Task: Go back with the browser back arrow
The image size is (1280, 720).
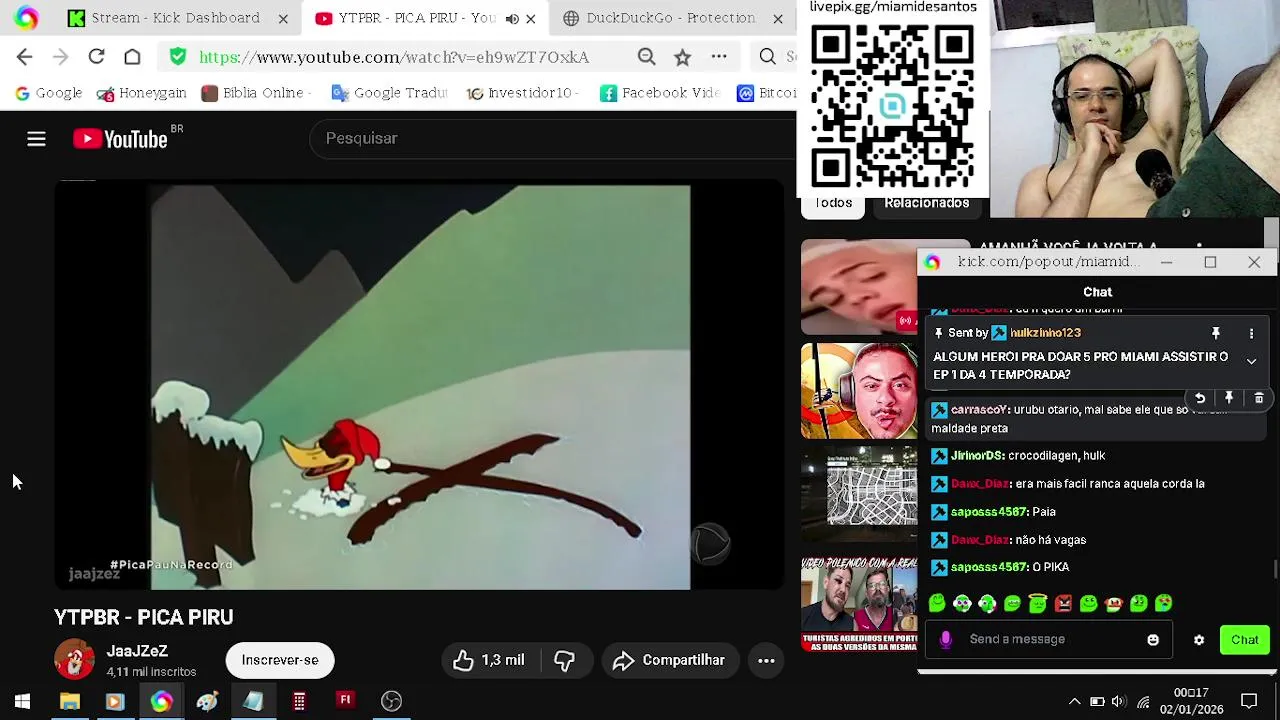Action: click(x=24, y=57)
